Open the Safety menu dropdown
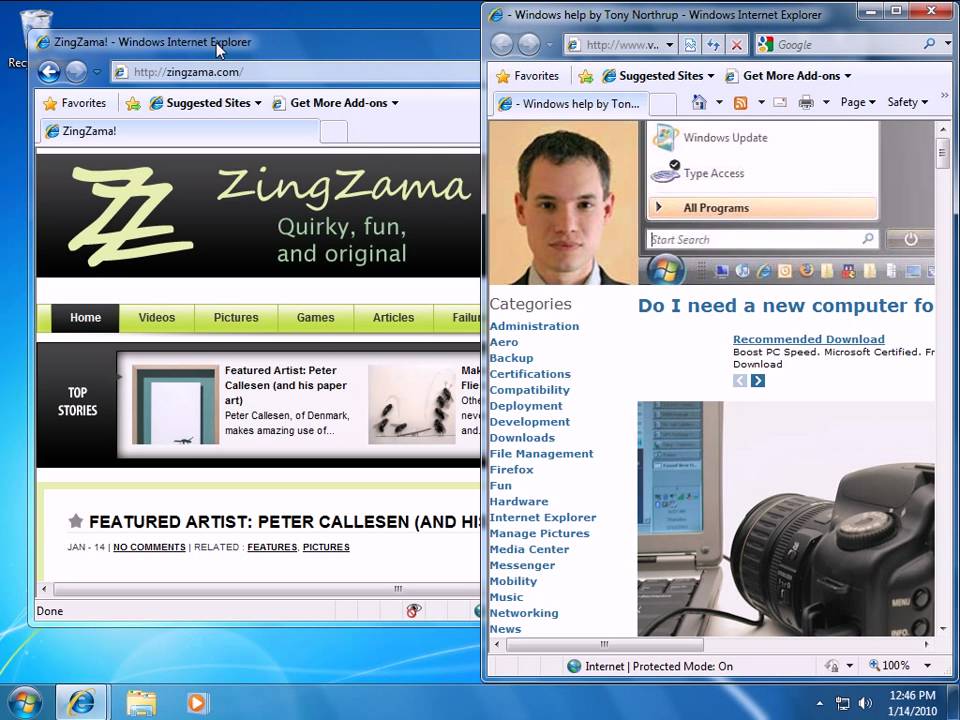This screenshot has height=720, width=960. pos(907,102)
